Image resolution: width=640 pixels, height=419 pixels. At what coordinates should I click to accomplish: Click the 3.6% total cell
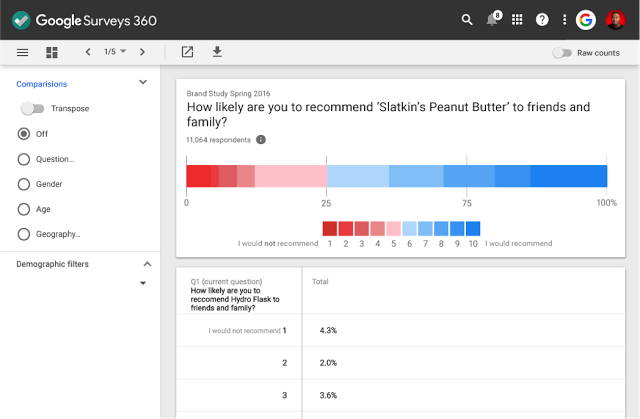(x=328, y=395)
